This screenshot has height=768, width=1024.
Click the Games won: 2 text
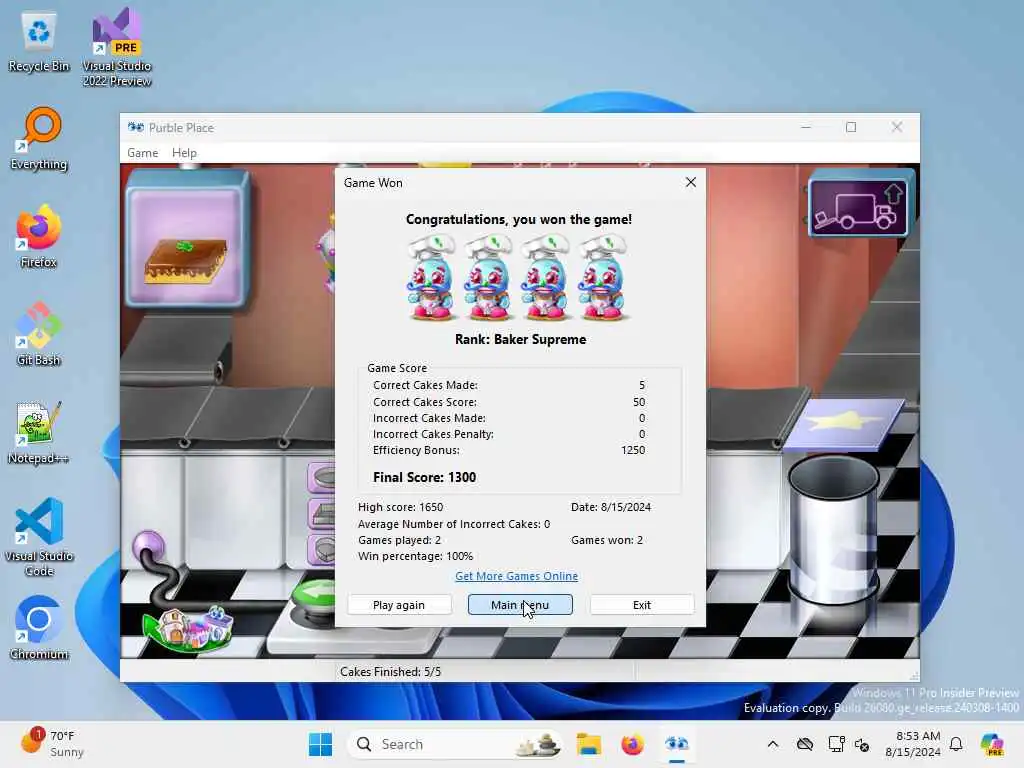tap(607, 540)
